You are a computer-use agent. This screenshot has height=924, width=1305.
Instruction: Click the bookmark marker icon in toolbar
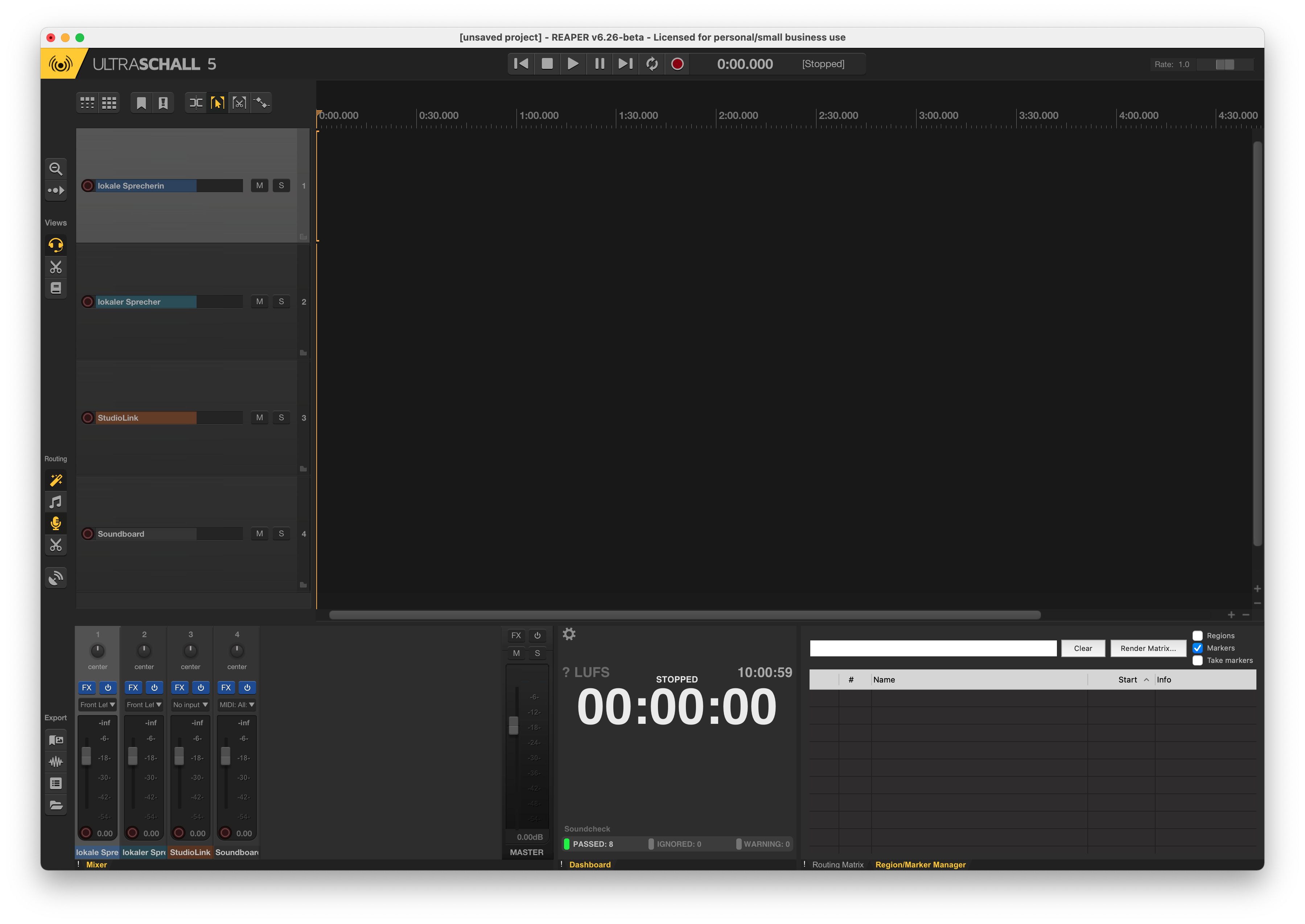[x=141, y=103]
